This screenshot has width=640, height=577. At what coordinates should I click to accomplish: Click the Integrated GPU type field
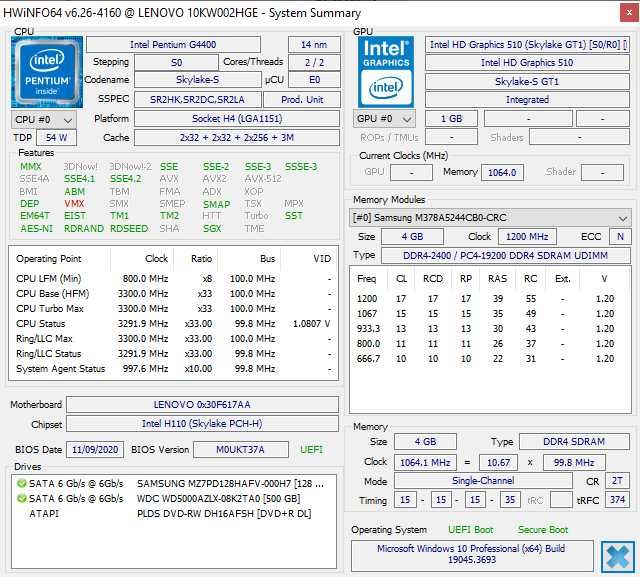pos(527,100)
